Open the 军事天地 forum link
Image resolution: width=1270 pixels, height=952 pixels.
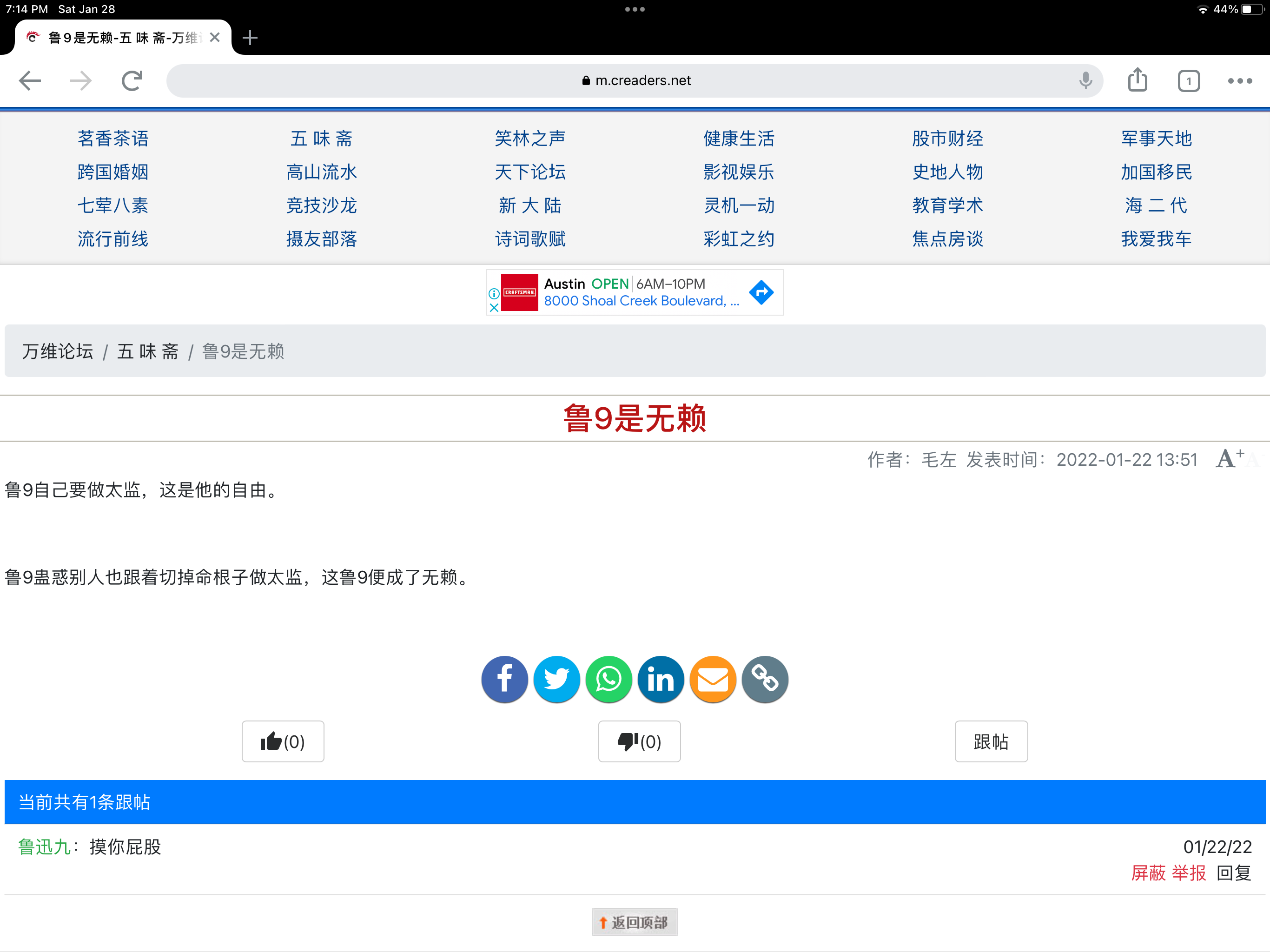click(1156, 139)
